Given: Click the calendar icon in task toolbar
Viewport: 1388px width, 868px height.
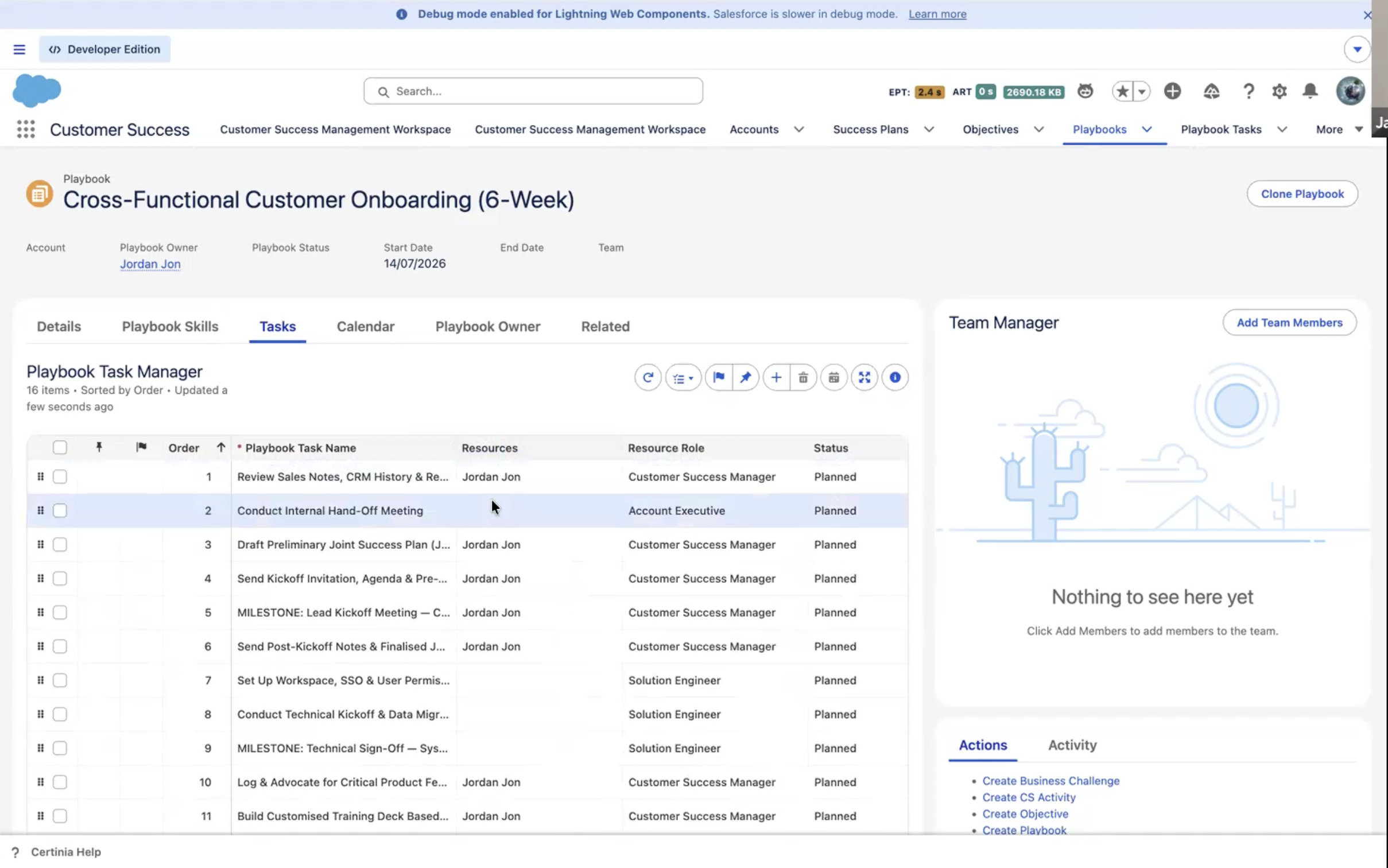Looking at the screenshot, I should pos(833,377).
